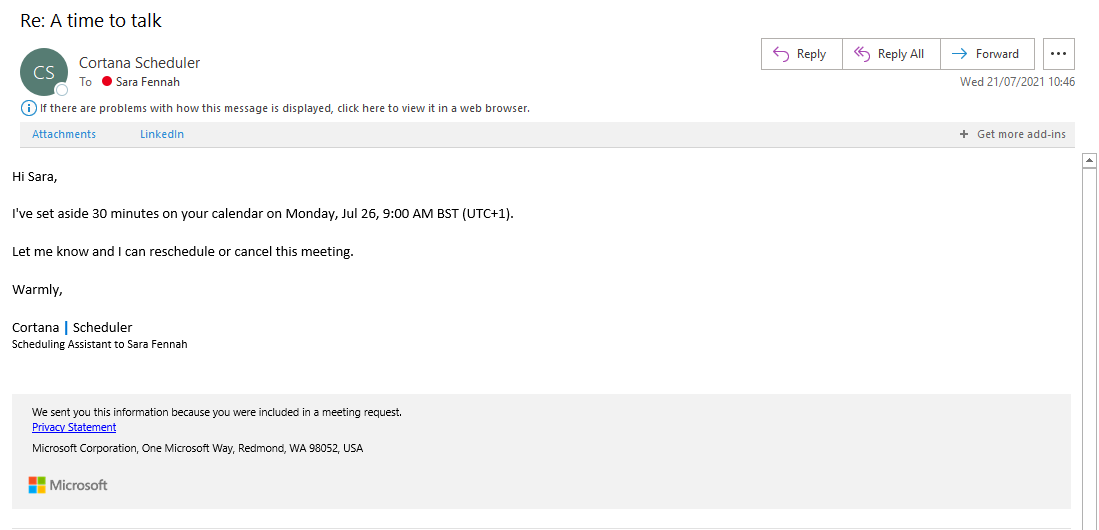This screenshot has width=1099, height=530.
Task: Click the blue information icon
Action: [x=28, y=108]
